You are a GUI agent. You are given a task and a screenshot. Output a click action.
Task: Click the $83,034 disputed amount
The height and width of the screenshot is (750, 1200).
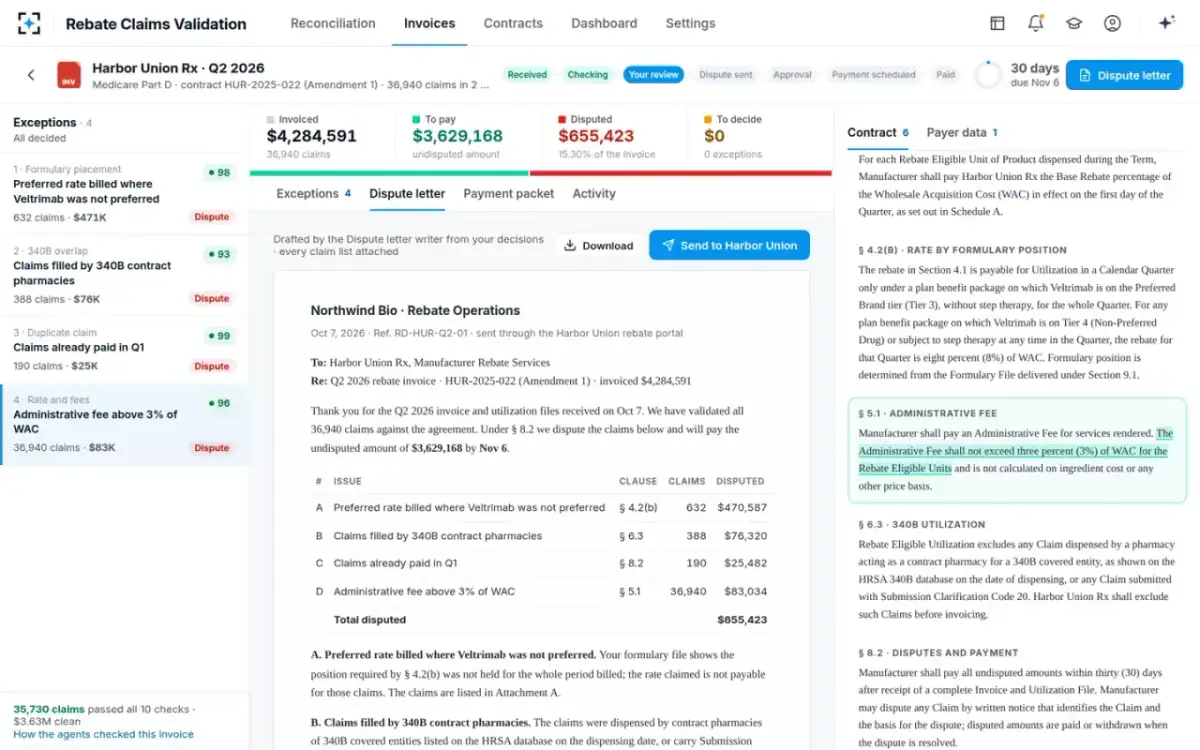(746, 591)
